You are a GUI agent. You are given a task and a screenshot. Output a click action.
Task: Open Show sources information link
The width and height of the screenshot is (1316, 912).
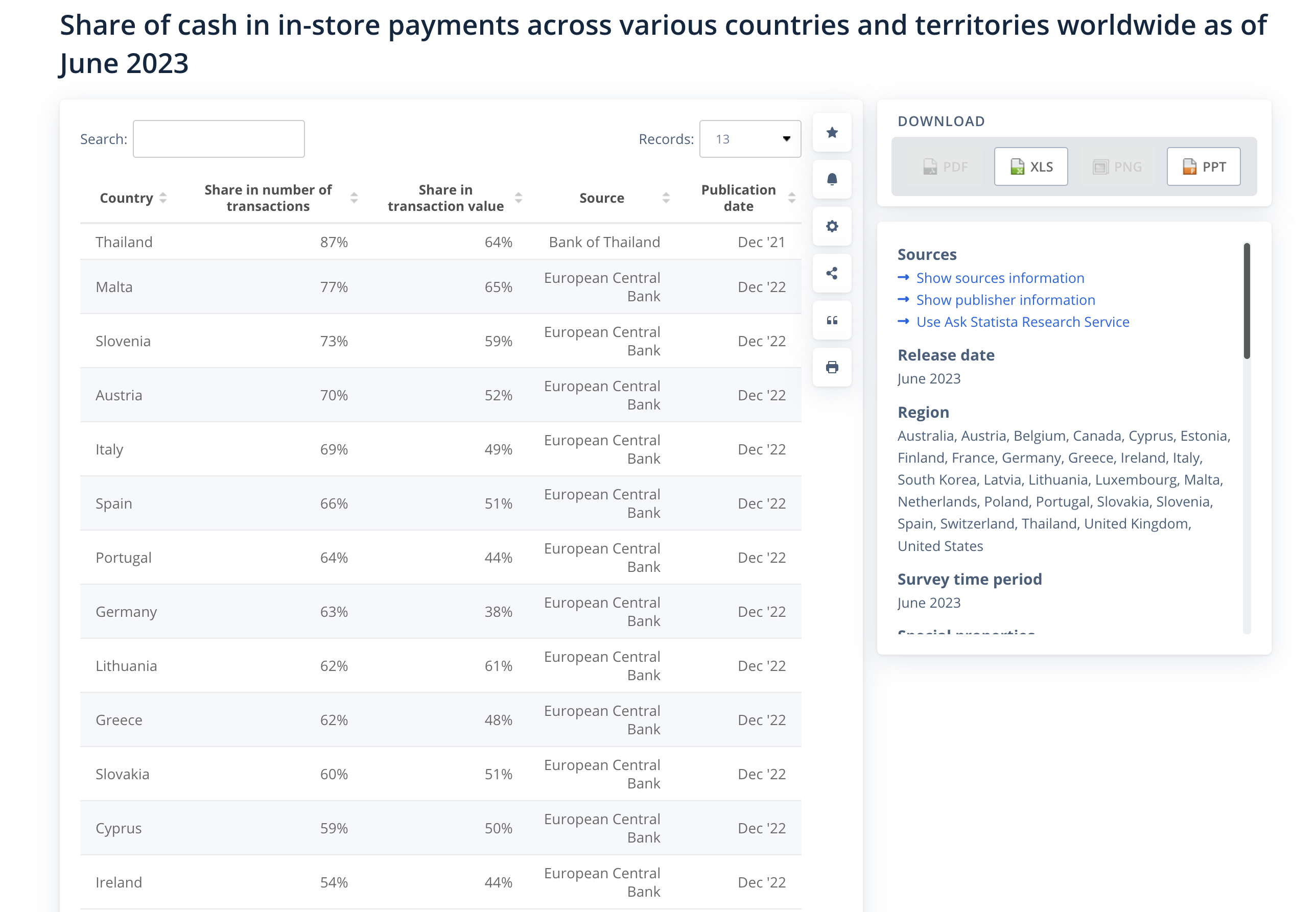tap(999, 278)
